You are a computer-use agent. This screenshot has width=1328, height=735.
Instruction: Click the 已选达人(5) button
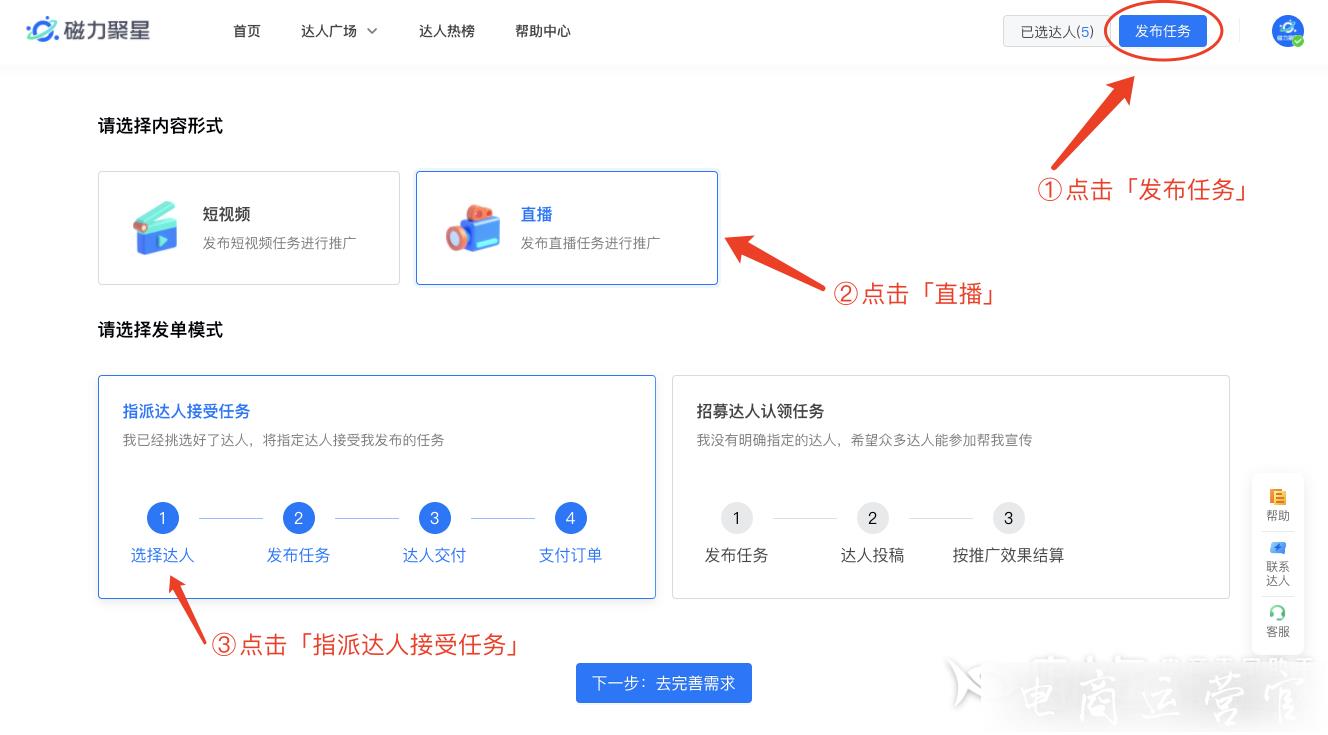tap(1057, 31)
